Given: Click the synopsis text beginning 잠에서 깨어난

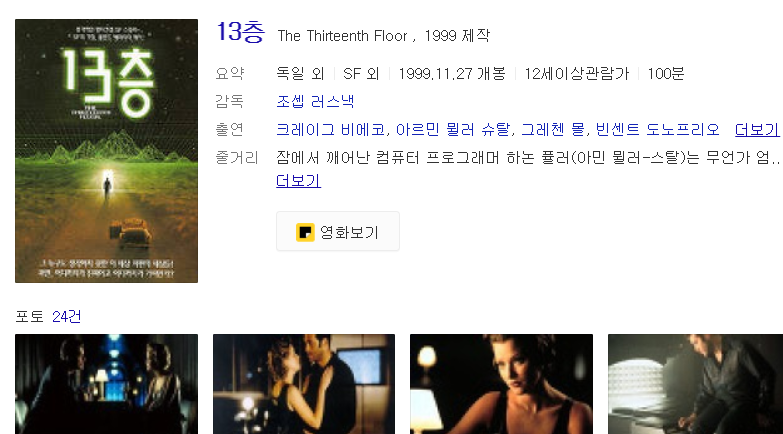Looking at the screenshot, I should tap(528, 158).
